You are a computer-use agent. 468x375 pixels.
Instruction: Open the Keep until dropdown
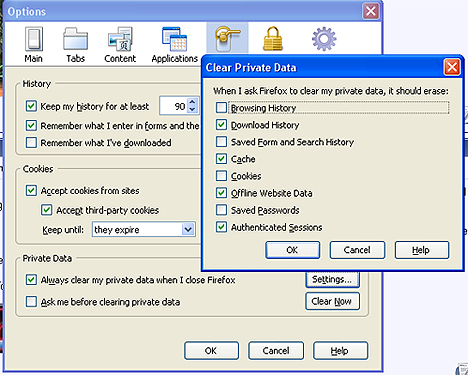(144, 230)
